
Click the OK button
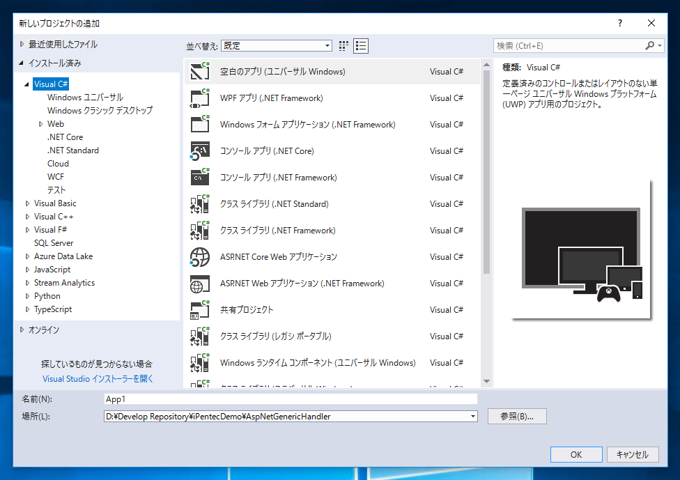[576, 454]
